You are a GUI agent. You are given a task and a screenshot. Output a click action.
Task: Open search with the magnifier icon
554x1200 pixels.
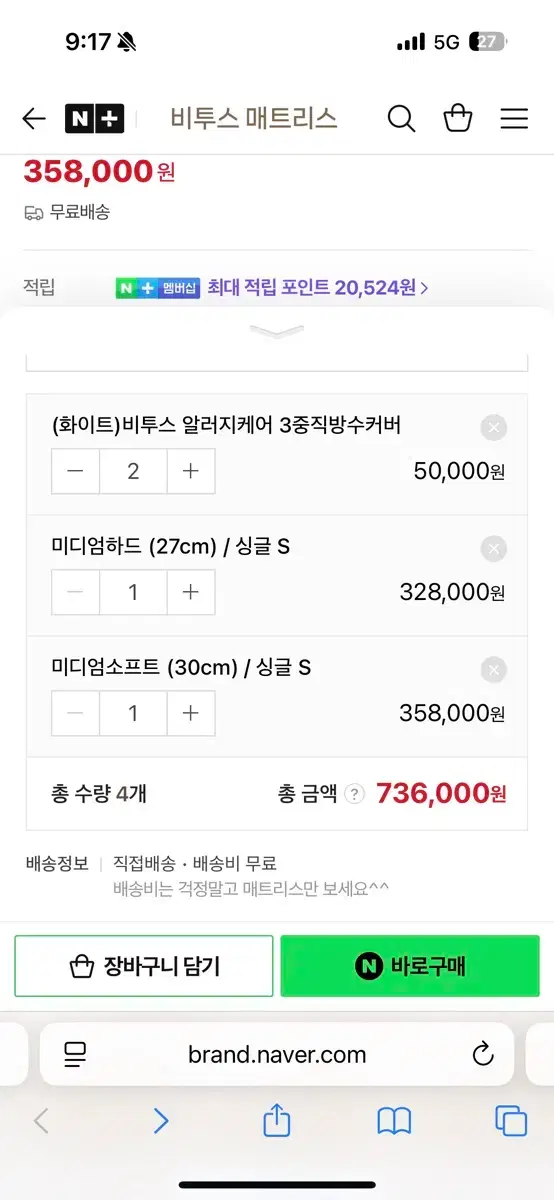pos(401,119)
